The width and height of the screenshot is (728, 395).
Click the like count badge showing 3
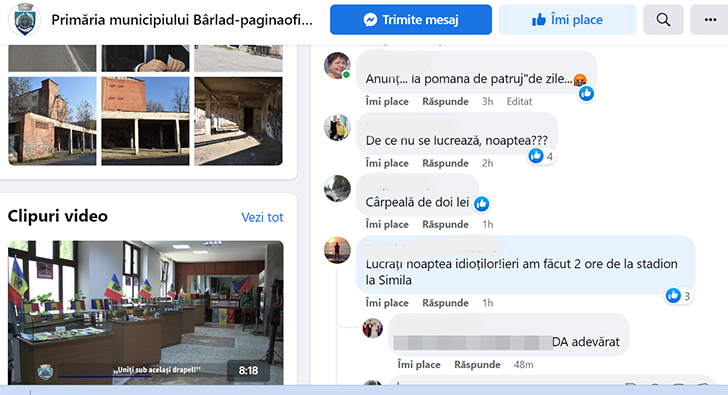coord(679,295)
